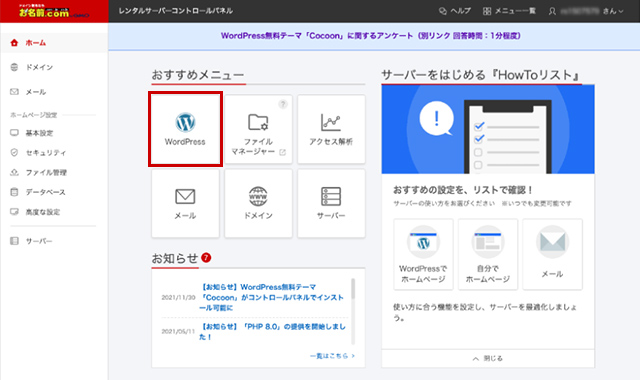
Task: Open the Cocoon theme notice dated 2021/11/30
Action: [272, 297]
